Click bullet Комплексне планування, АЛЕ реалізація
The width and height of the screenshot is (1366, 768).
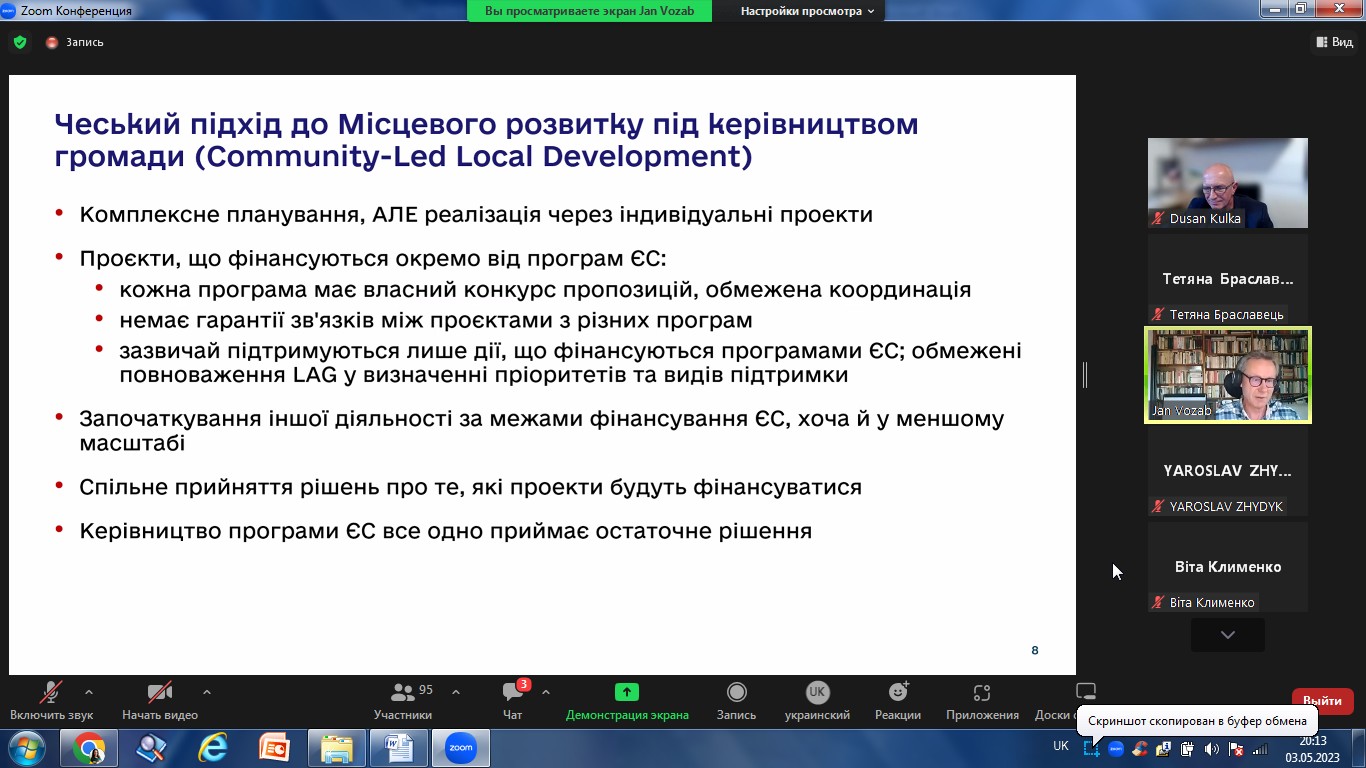[x=476, y=214]
